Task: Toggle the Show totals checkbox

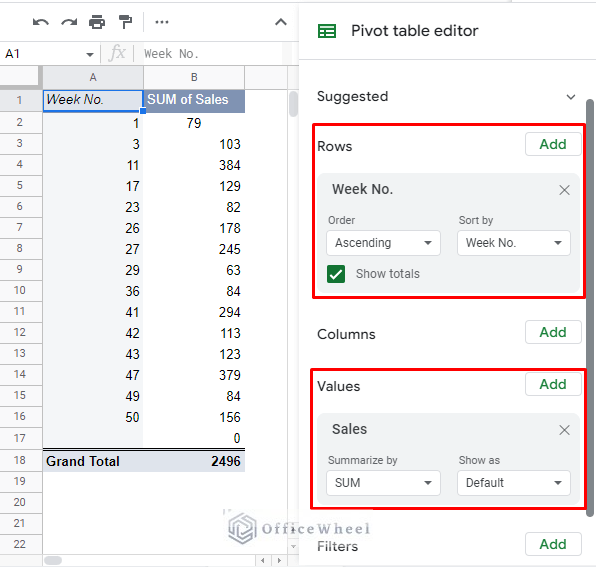Action: [x=336, y=274]
